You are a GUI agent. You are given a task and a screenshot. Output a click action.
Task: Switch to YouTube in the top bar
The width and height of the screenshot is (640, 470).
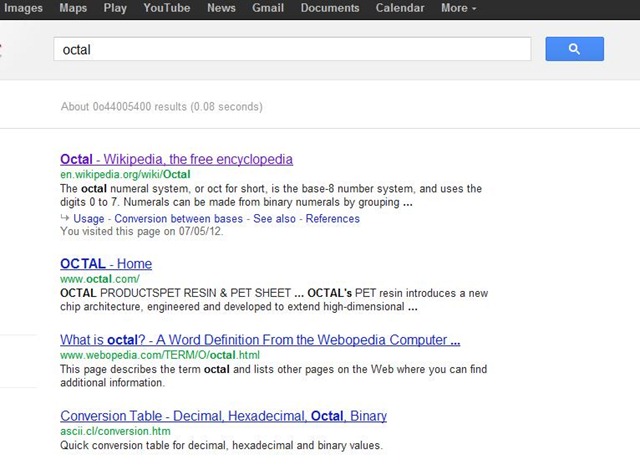[166, 8]
